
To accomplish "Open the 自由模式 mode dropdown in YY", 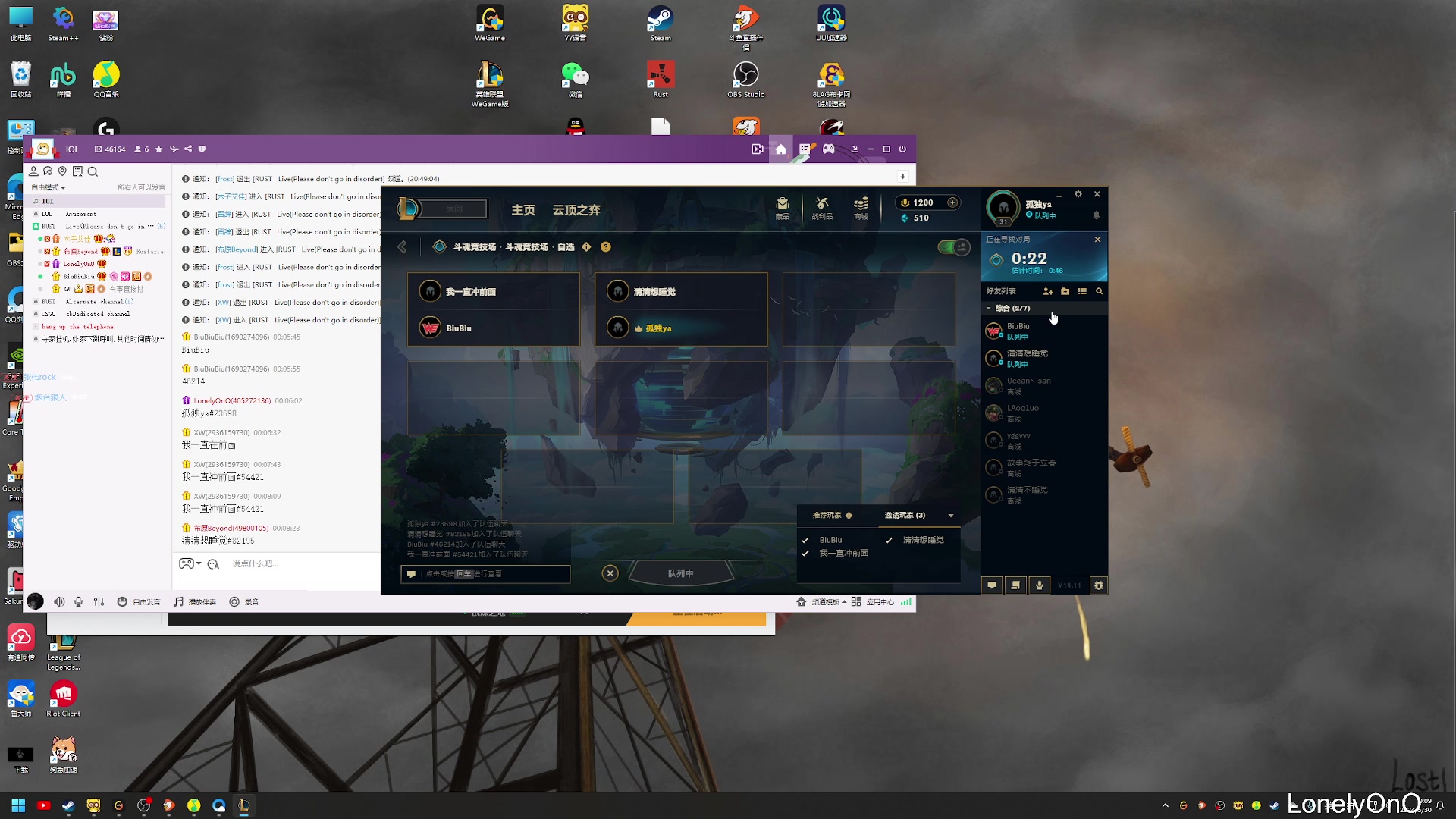I will click(48, 187).
